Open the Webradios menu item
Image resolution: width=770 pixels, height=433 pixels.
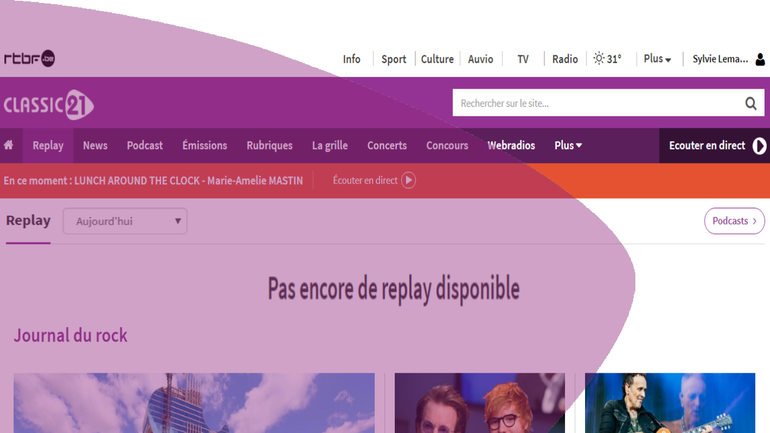click(x=511, y=145)
